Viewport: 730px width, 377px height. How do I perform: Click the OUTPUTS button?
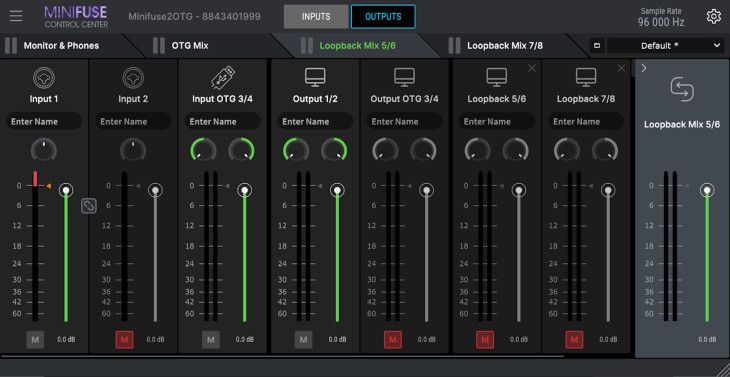383,17
